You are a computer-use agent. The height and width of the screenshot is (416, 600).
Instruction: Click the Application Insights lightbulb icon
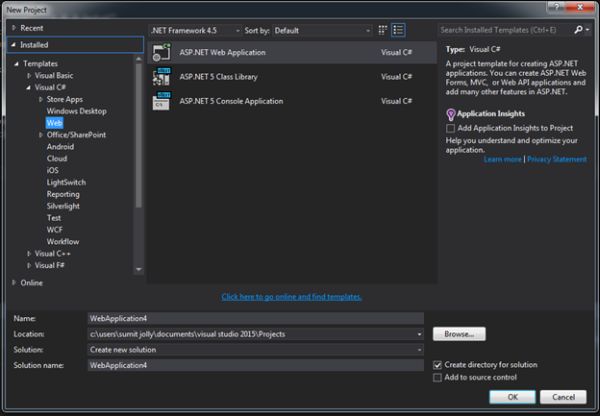[451, 114]
